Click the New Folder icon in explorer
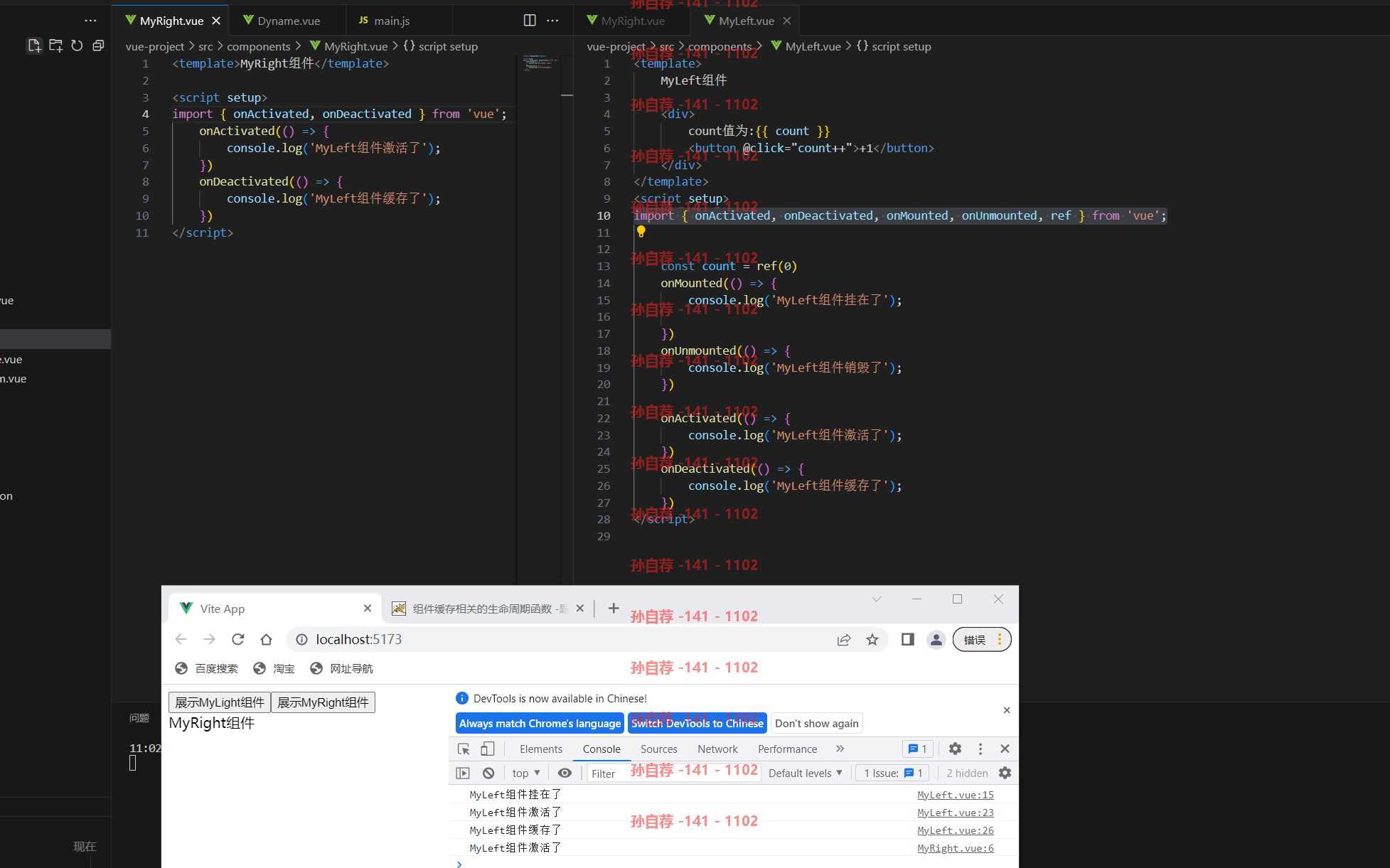 pos(55,46)
